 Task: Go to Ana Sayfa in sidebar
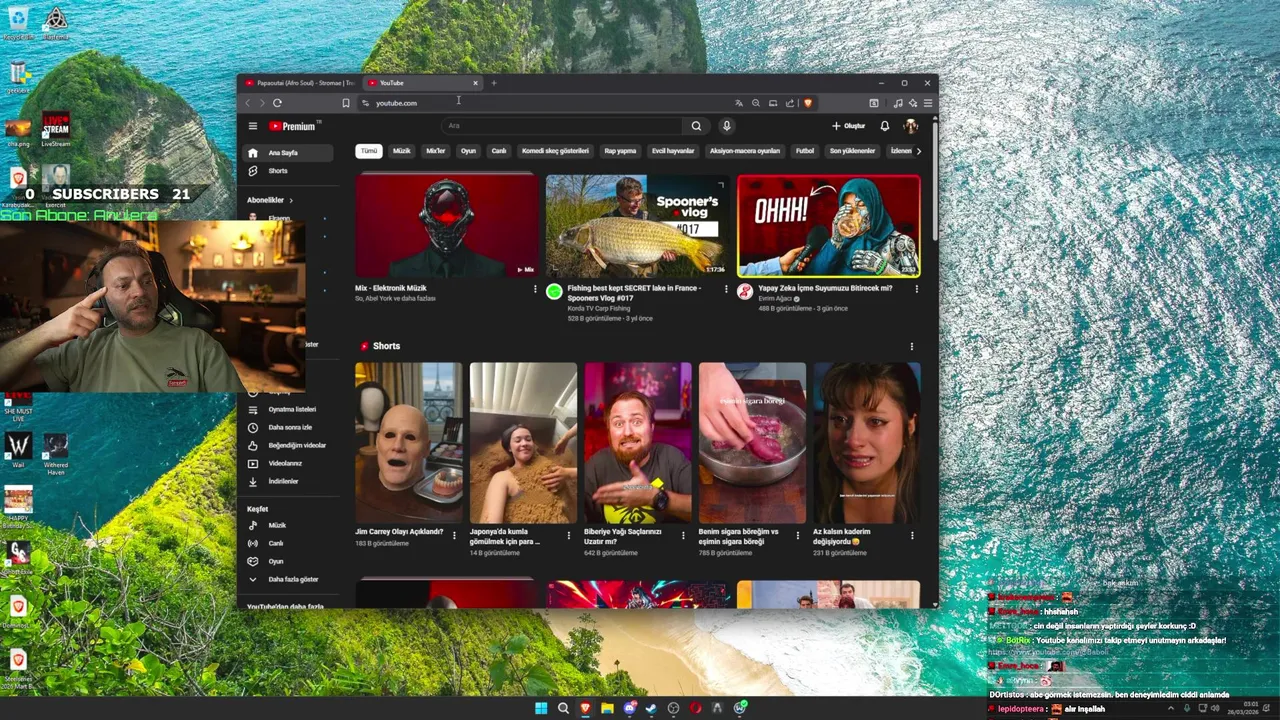point(290,153)
